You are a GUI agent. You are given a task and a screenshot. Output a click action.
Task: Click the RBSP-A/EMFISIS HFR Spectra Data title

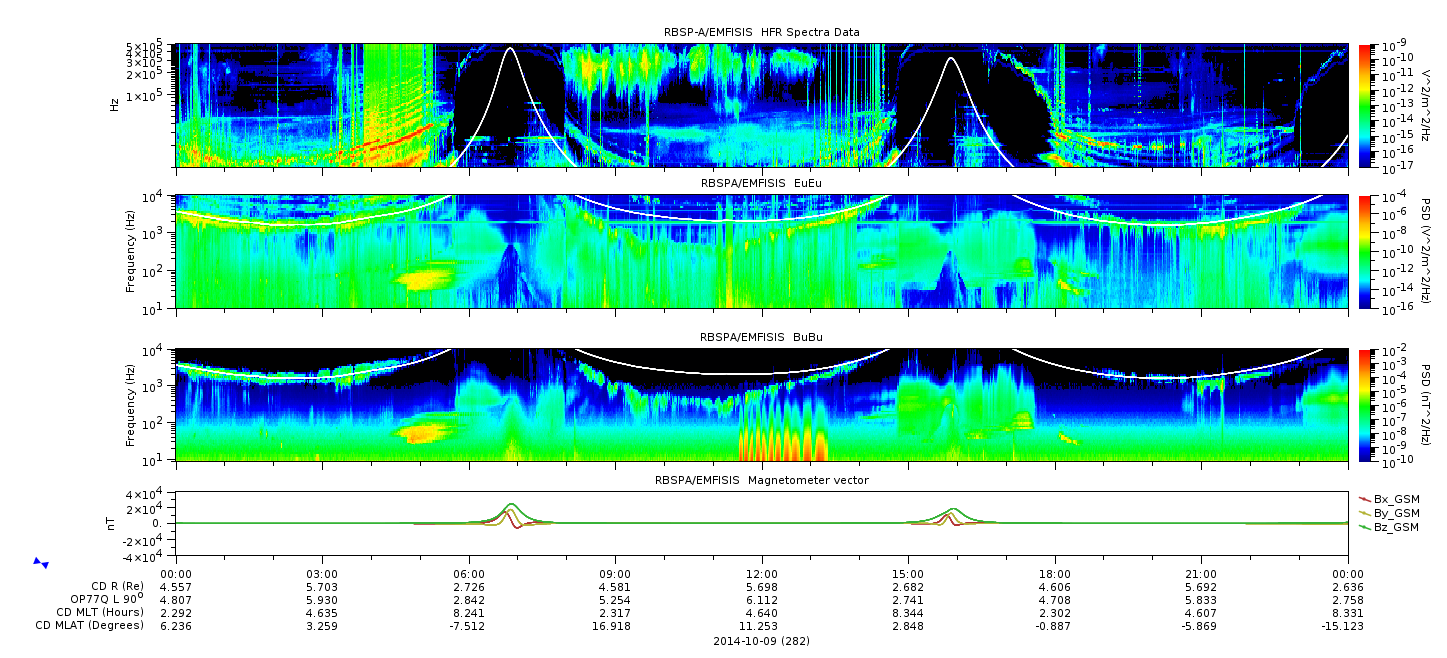coord(762,32)
